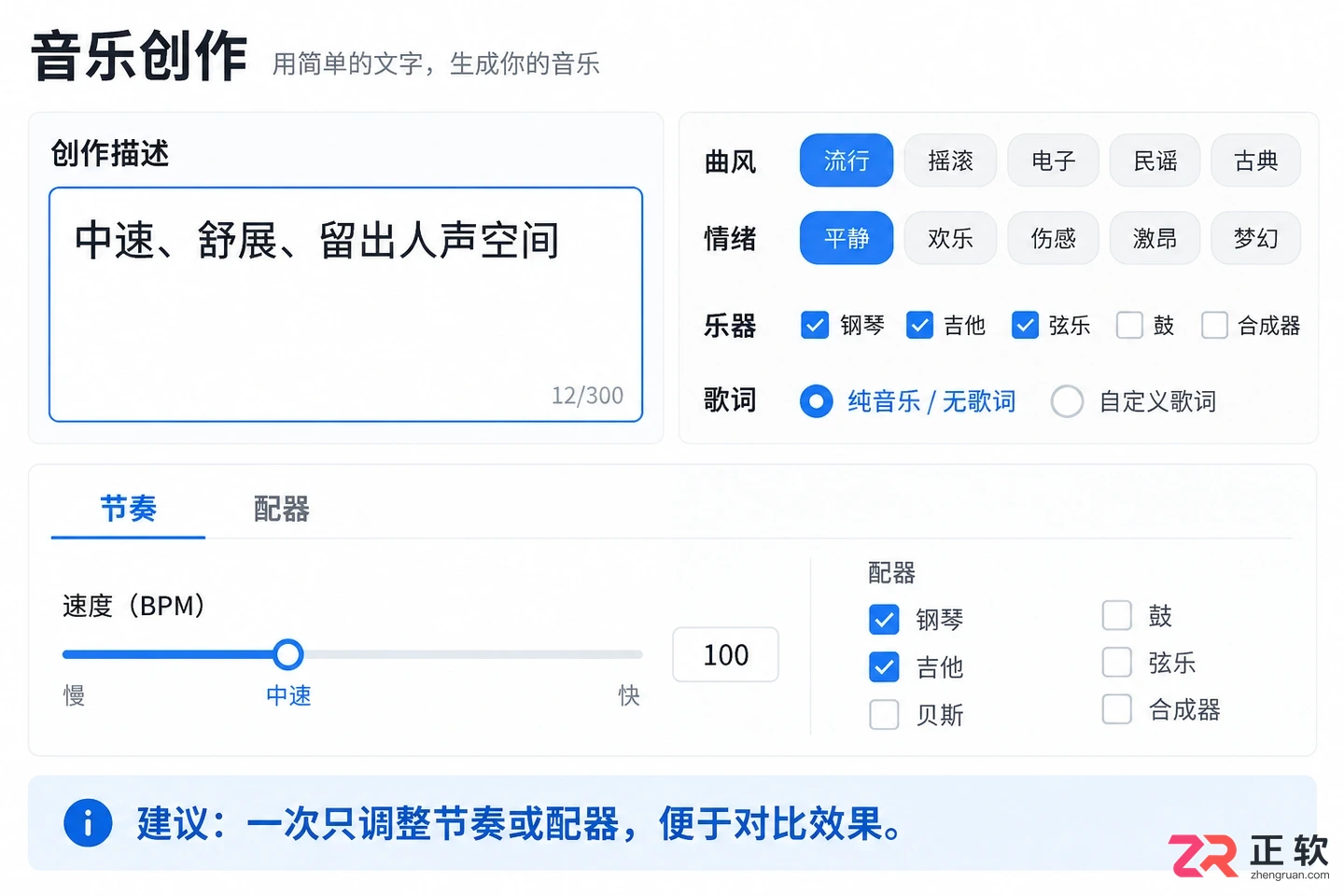This screenshot has width=1344, height=896.
Task: Click the BPM value field showing 100
Action: tap(725, 654)
